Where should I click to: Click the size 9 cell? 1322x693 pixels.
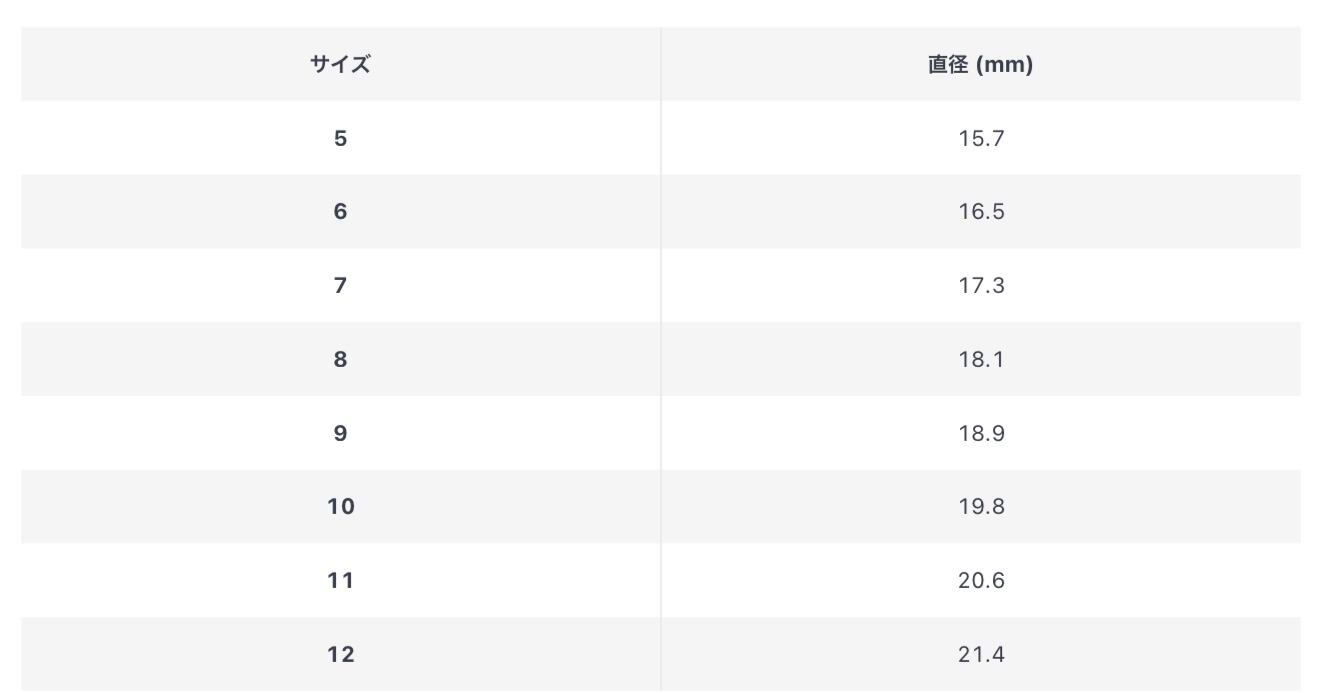(x=340, y=433)
